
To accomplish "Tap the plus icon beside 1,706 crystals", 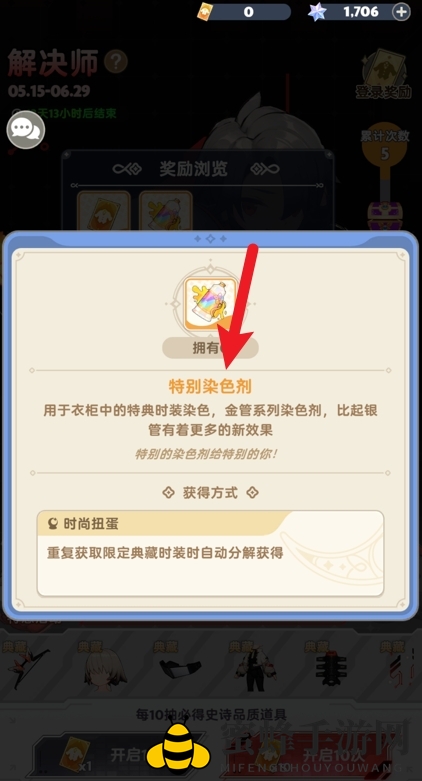I will click(x=401, y=12).
